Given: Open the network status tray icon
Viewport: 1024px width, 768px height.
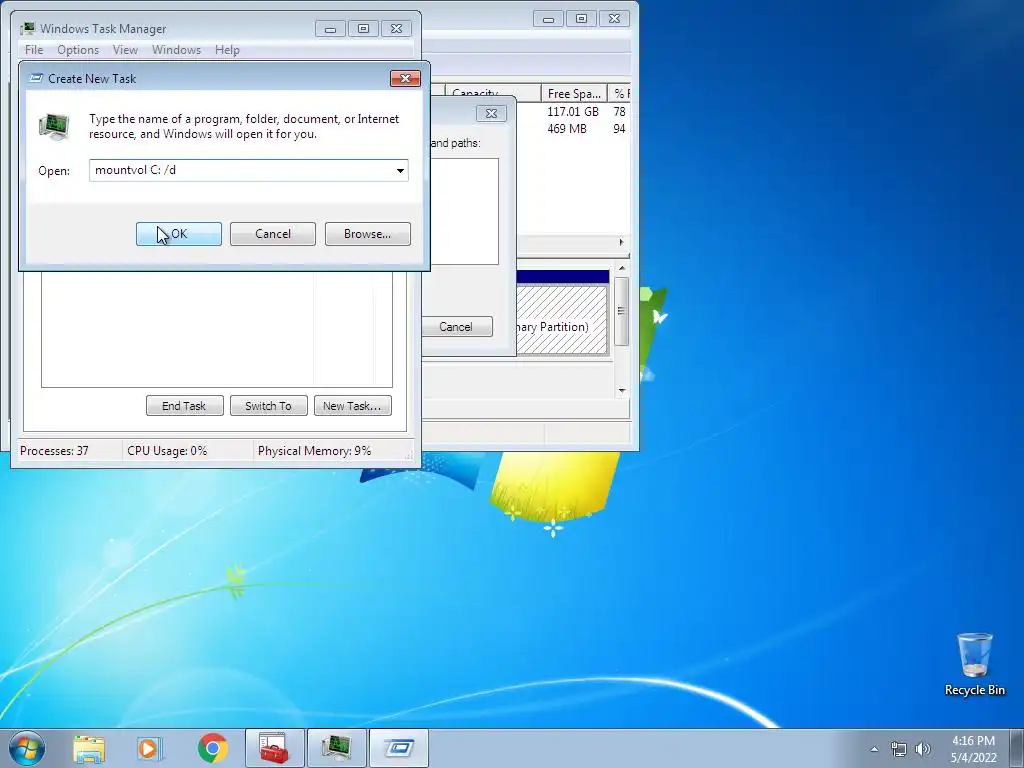Looking at the screenshot, I should coord(899,749).
